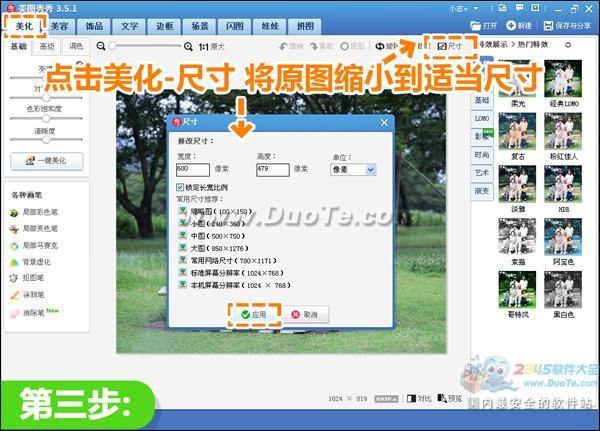Choose 标准屏幕分辨率 (1024×768) preset
This screenshot has height=431, width=600.
232,273
